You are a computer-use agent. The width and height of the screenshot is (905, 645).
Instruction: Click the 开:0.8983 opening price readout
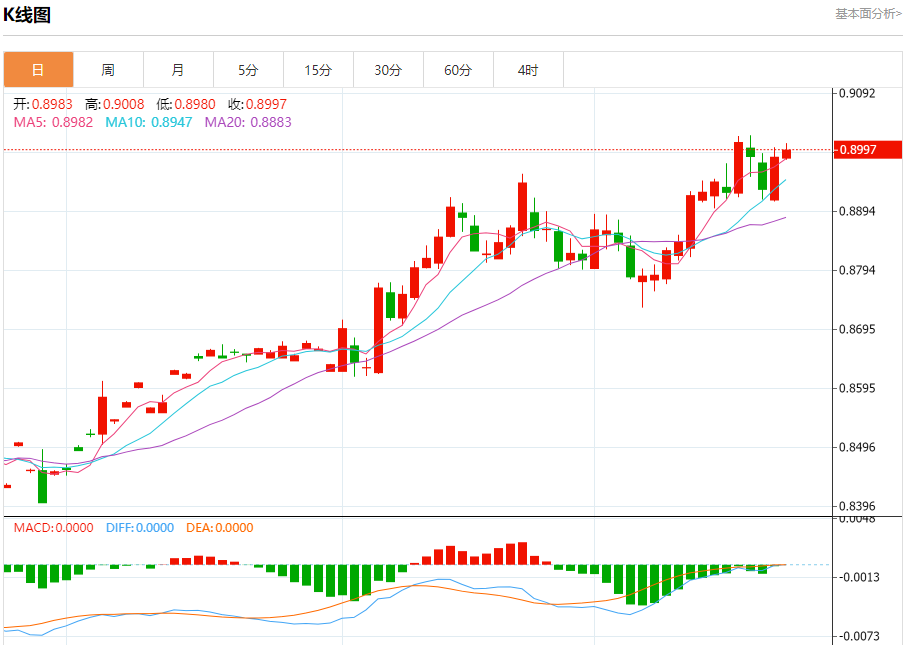44,104
